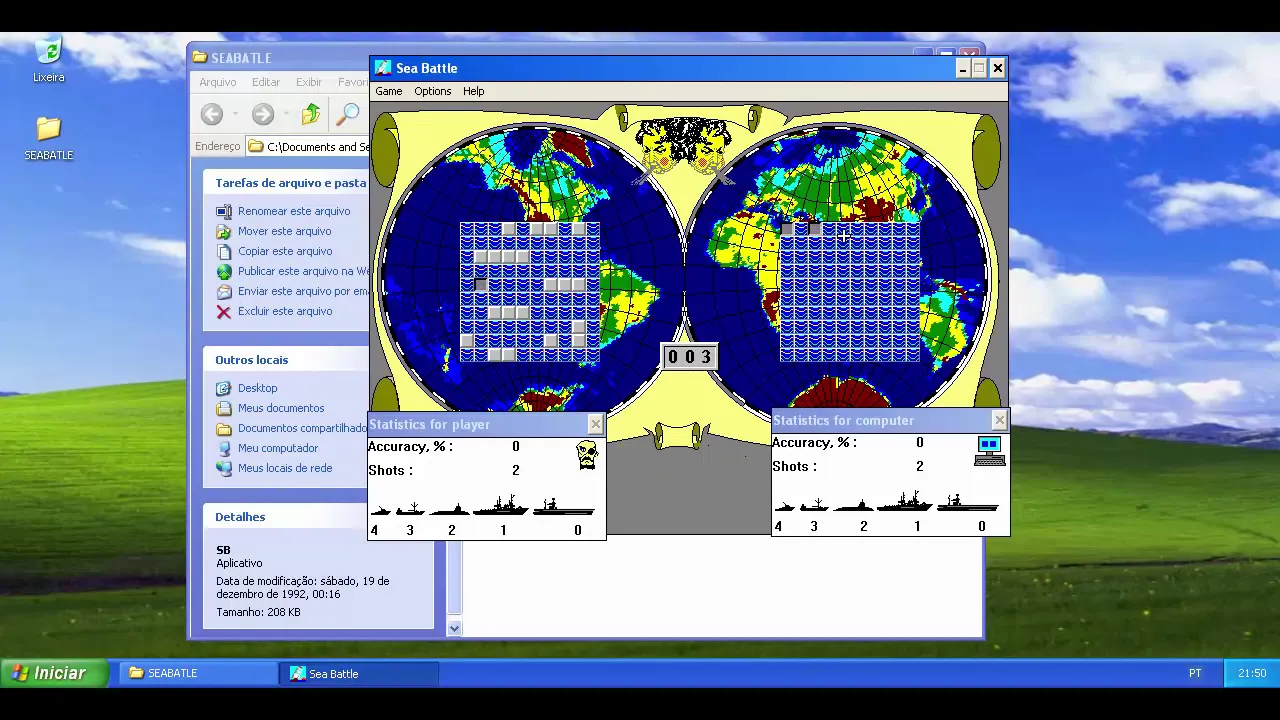Screen dimensions: 1280x720
Task: Click the Endereço address bar path
Action: click(x=308, y=147)
